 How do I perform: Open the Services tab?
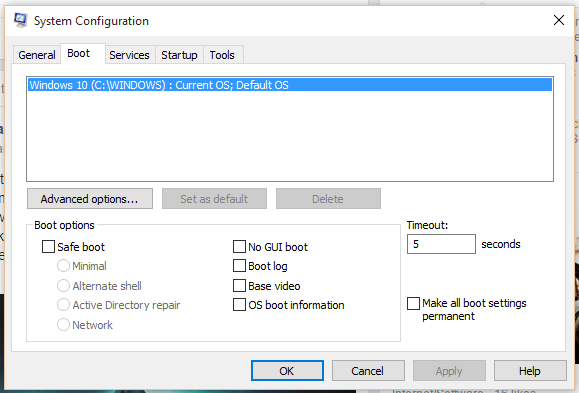[x=130, y=55]
